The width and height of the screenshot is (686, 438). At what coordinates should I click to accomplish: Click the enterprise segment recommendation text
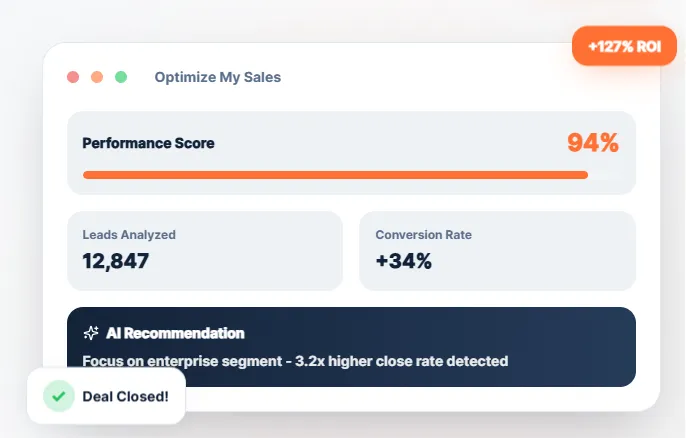click(295, 360)
